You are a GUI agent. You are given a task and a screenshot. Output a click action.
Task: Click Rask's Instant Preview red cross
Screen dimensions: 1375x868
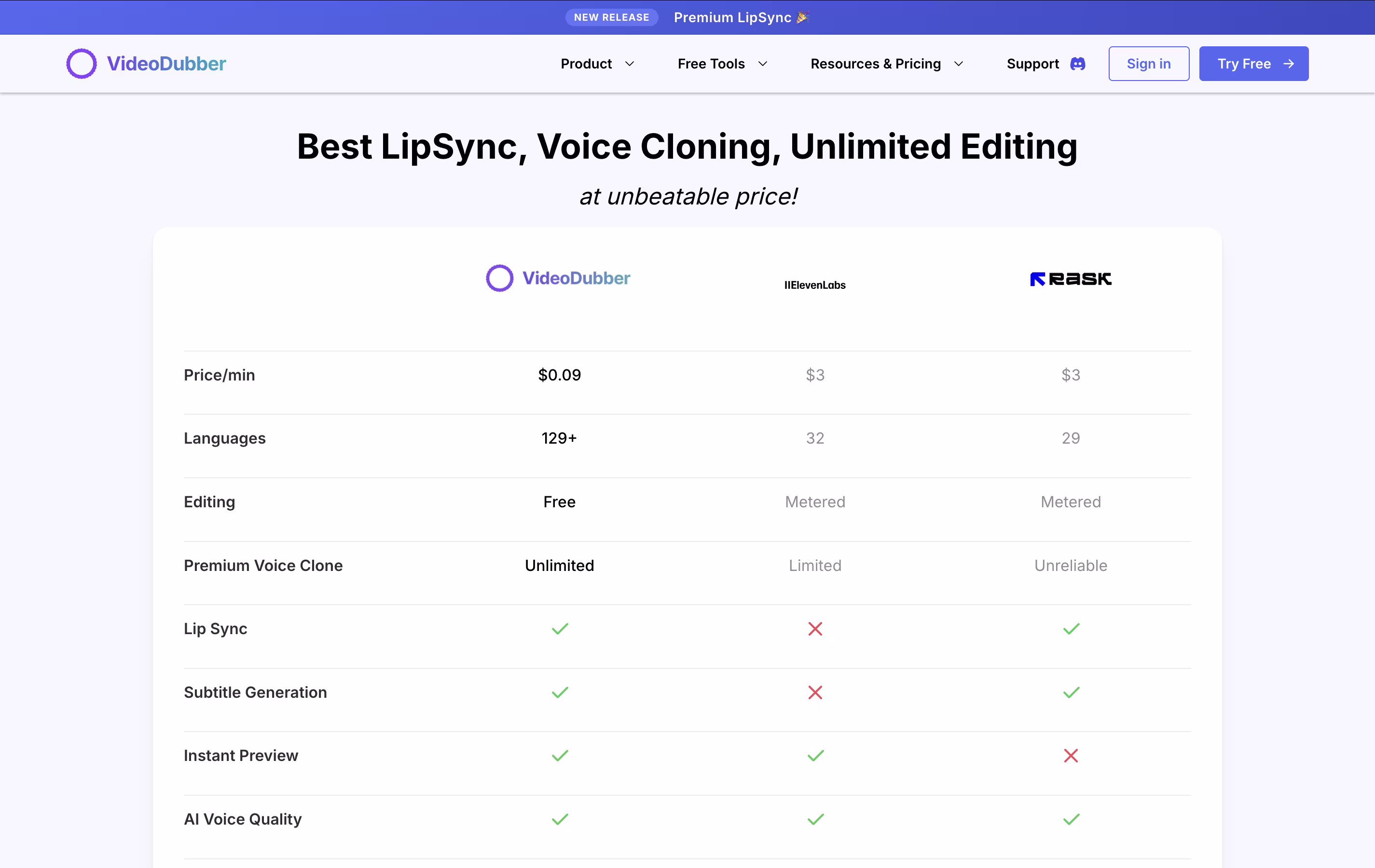coord(1071,756)
